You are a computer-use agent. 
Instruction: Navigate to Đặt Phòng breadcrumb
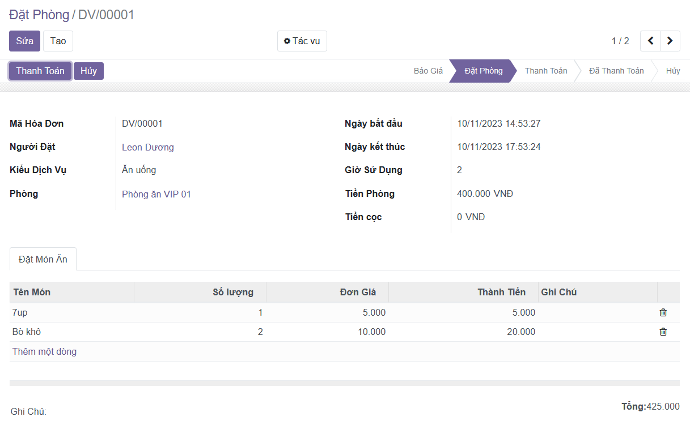click(39, 14)
